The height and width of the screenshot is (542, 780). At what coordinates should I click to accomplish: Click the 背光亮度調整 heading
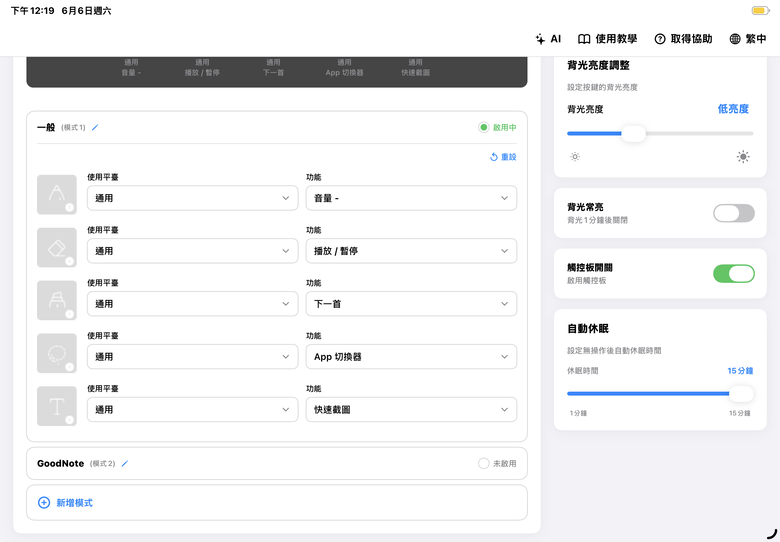point(598,65)
